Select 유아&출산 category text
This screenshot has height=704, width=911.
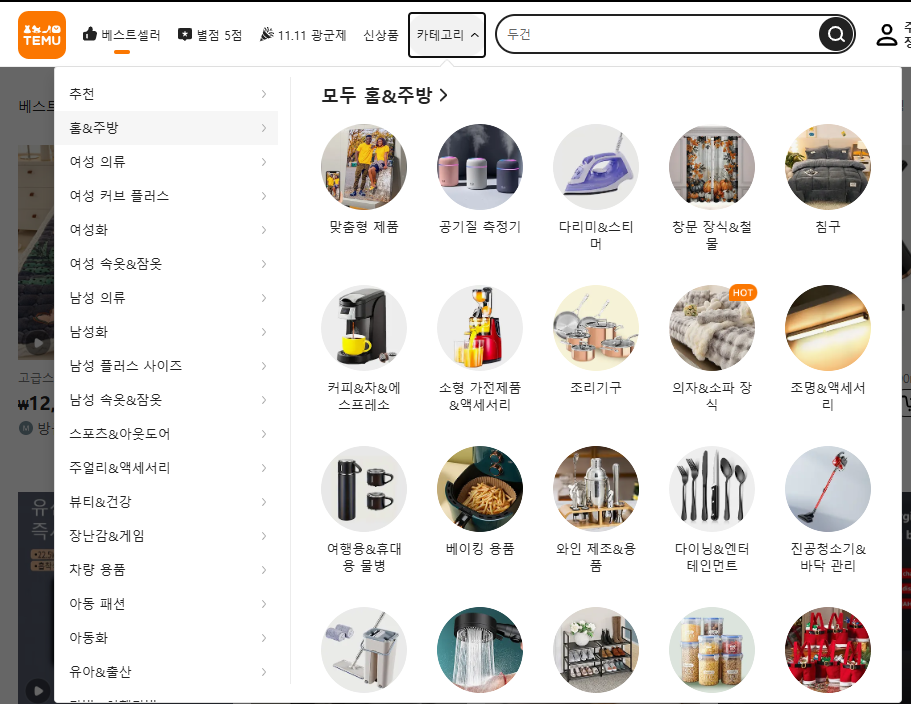(100, 672)
